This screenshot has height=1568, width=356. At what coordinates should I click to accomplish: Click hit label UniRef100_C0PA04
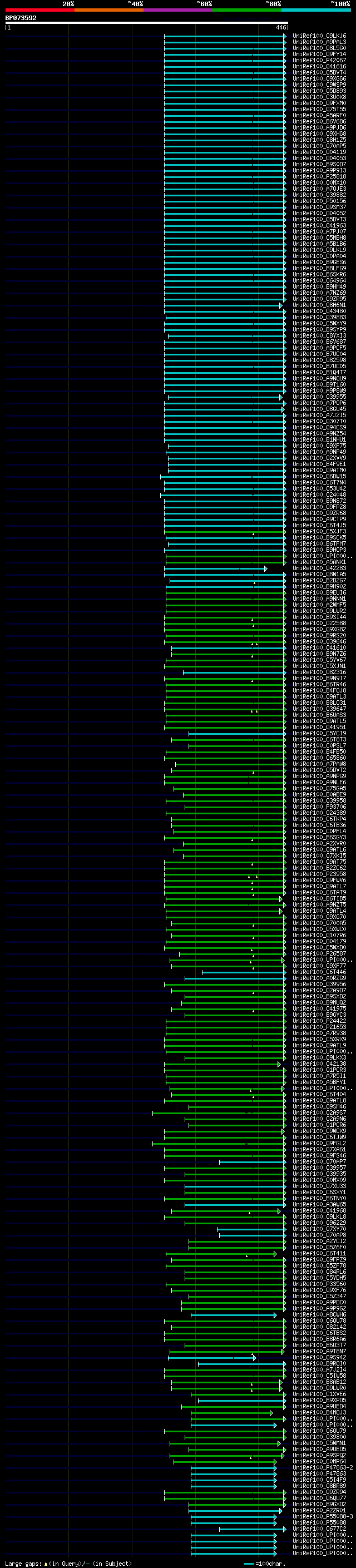pyautogui.click(x=319, y=256)
